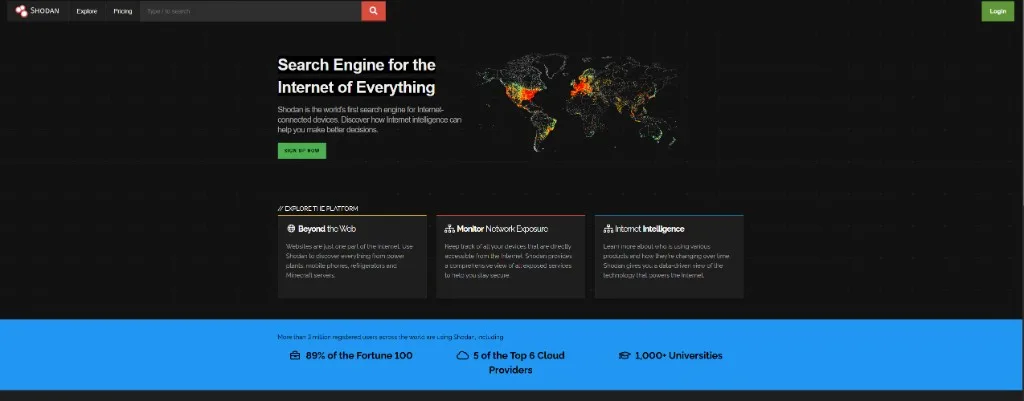The image size is (1024, 401).
Task: Click the Internet Intelligence description paragraph
Action: pos(666,261)
